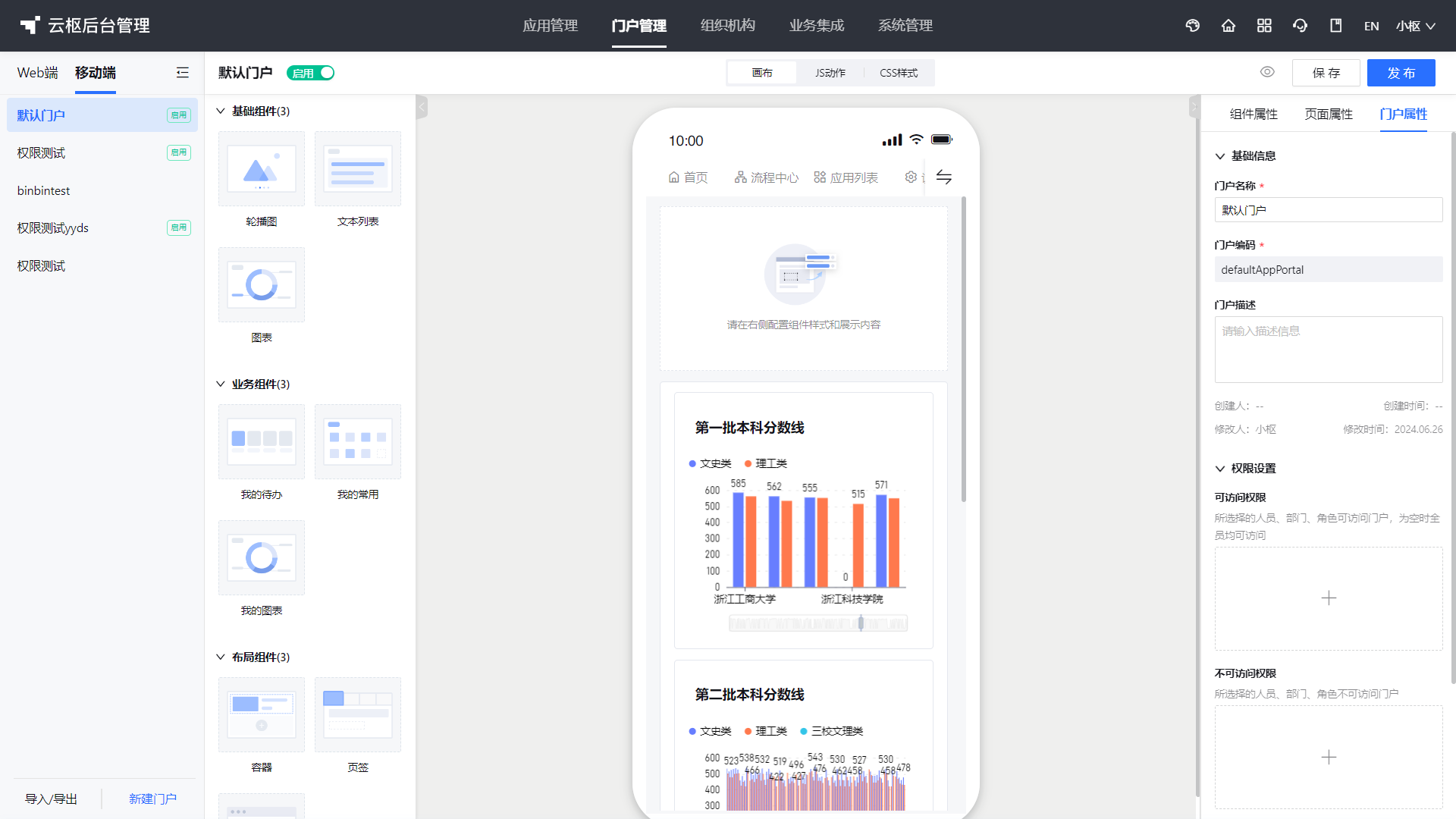This screenshot has height=819, width=1456.
Task: Select the 文本列表 component icon
Action: [x=358, y=168]
